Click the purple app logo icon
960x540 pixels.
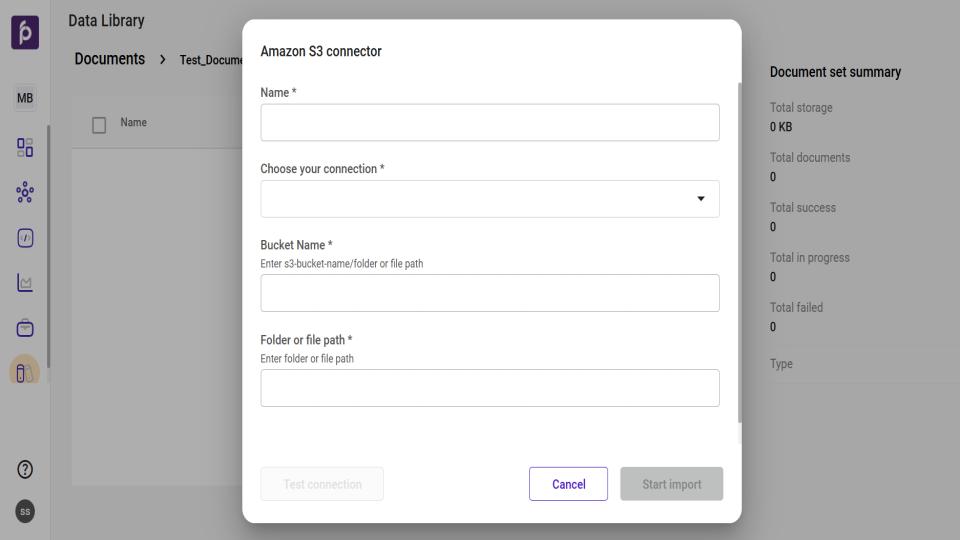click(25, 32)
